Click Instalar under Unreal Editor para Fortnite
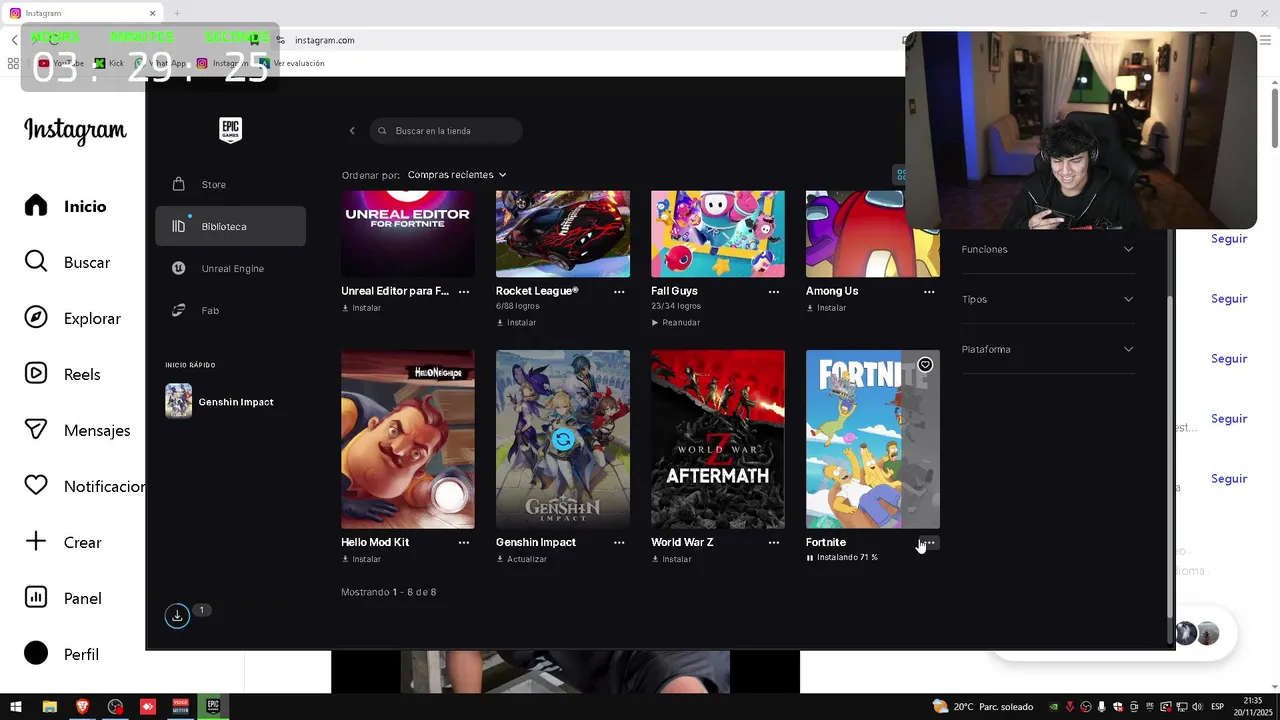Image resolution: width=1280 pixels, height=720 pixels. tap(361, 308)
